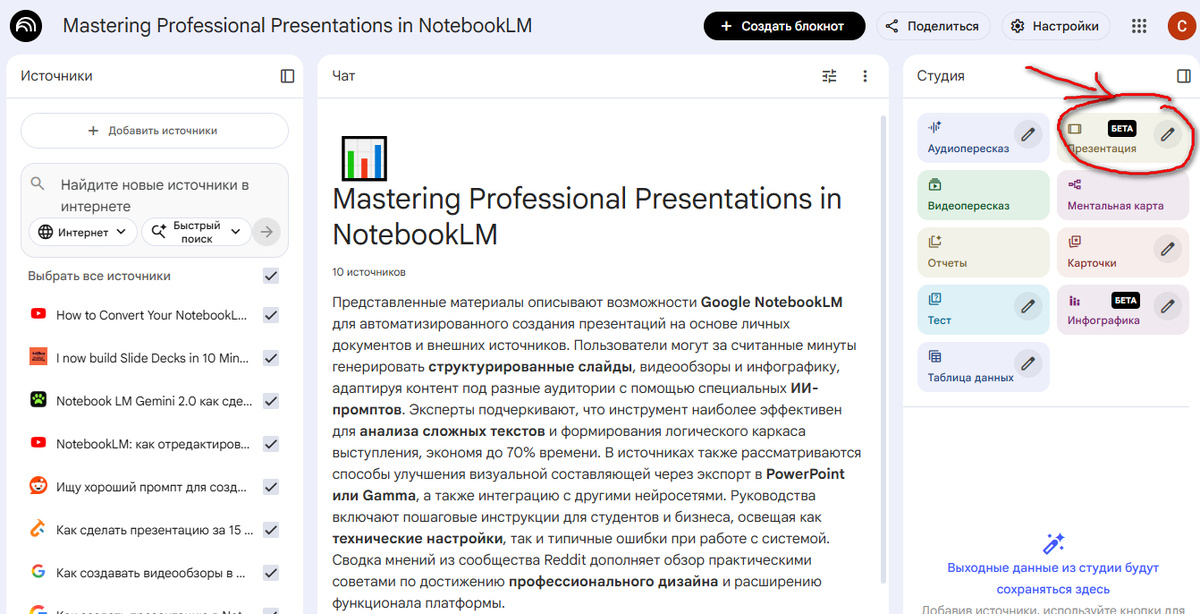Generate Аудиопересказ in Студия
The width and height of the screenshot is (1200, 614).
tap(984, 139)
